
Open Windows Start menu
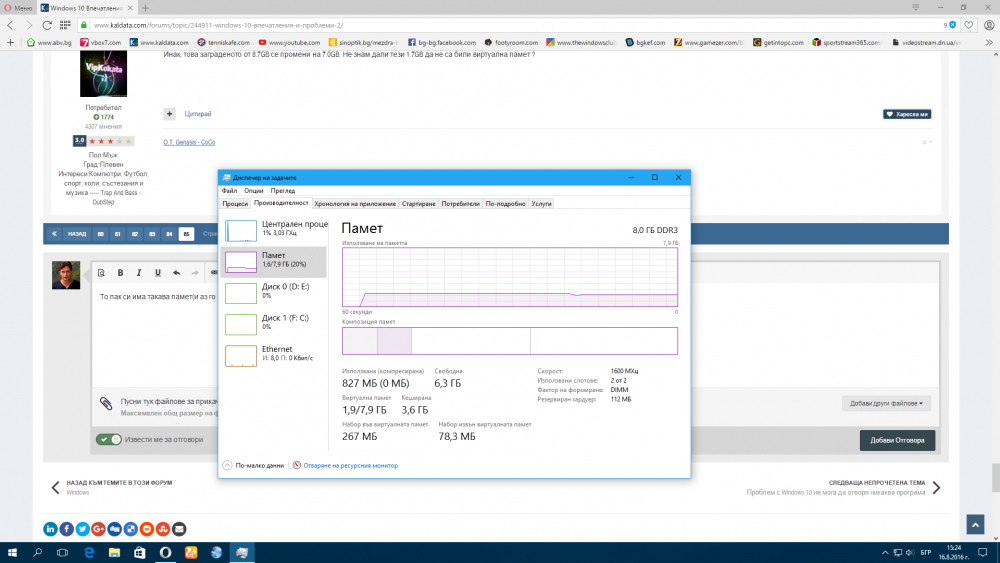[12, 552]
